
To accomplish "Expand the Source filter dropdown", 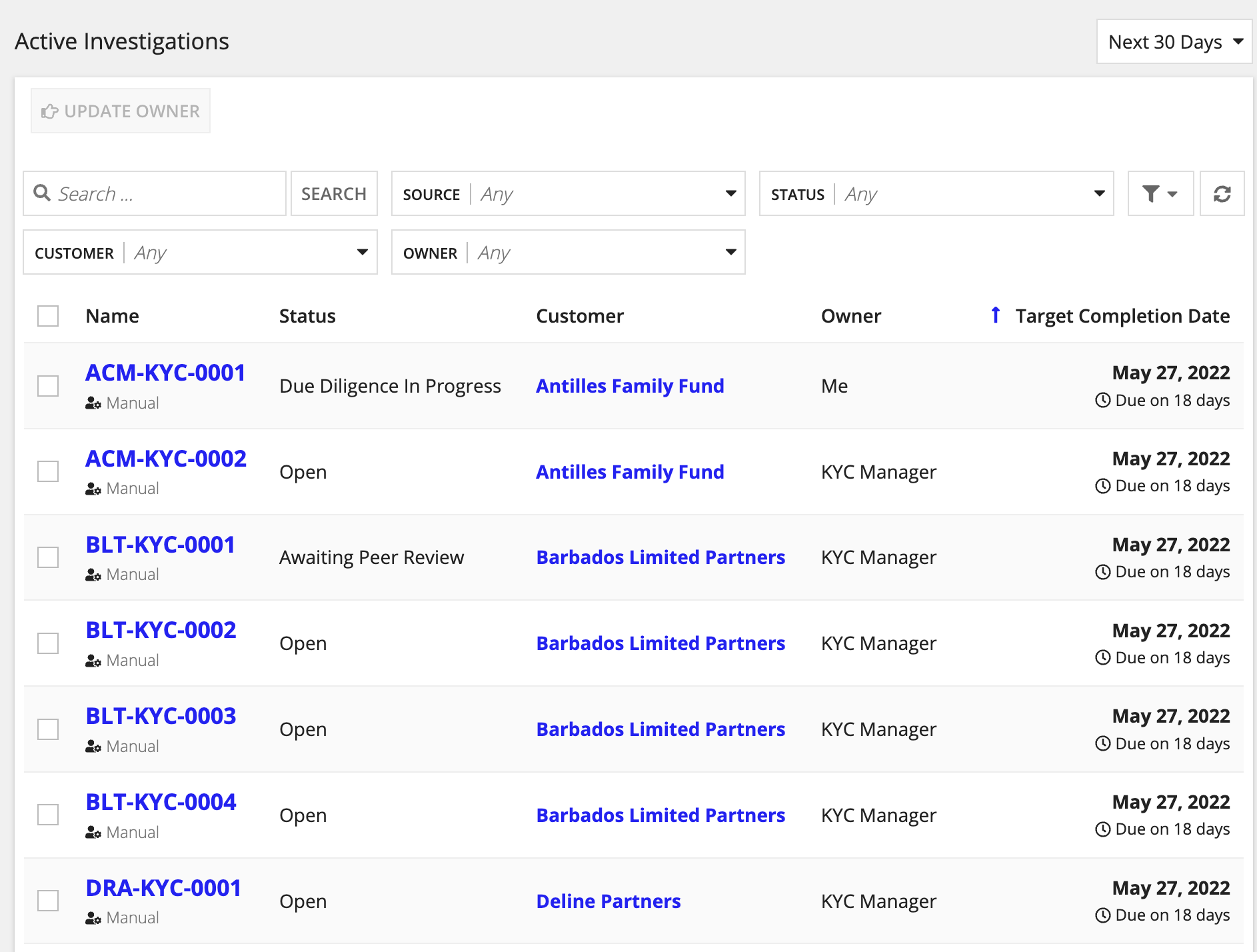I will (x=568, y=194).
